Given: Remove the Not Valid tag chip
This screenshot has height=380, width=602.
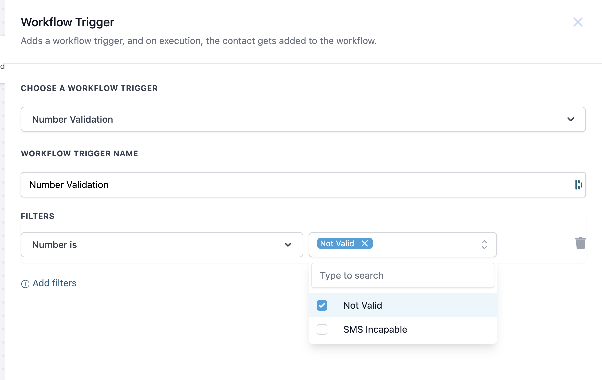Looking at the screenshot, I should pyautogui.click(x=364, y=243).
